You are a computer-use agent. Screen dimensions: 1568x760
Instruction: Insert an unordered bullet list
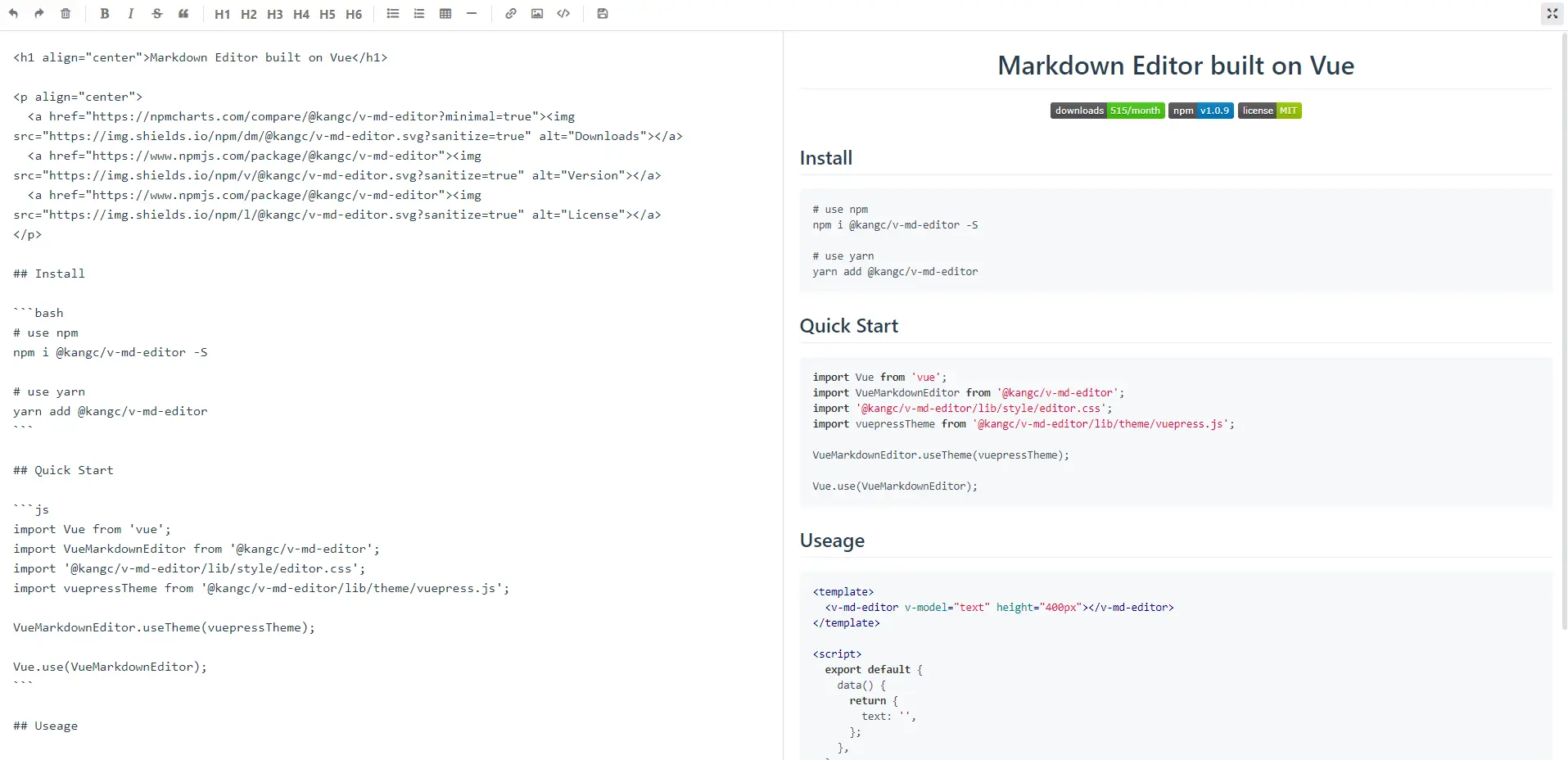click(x=393, y=14)
